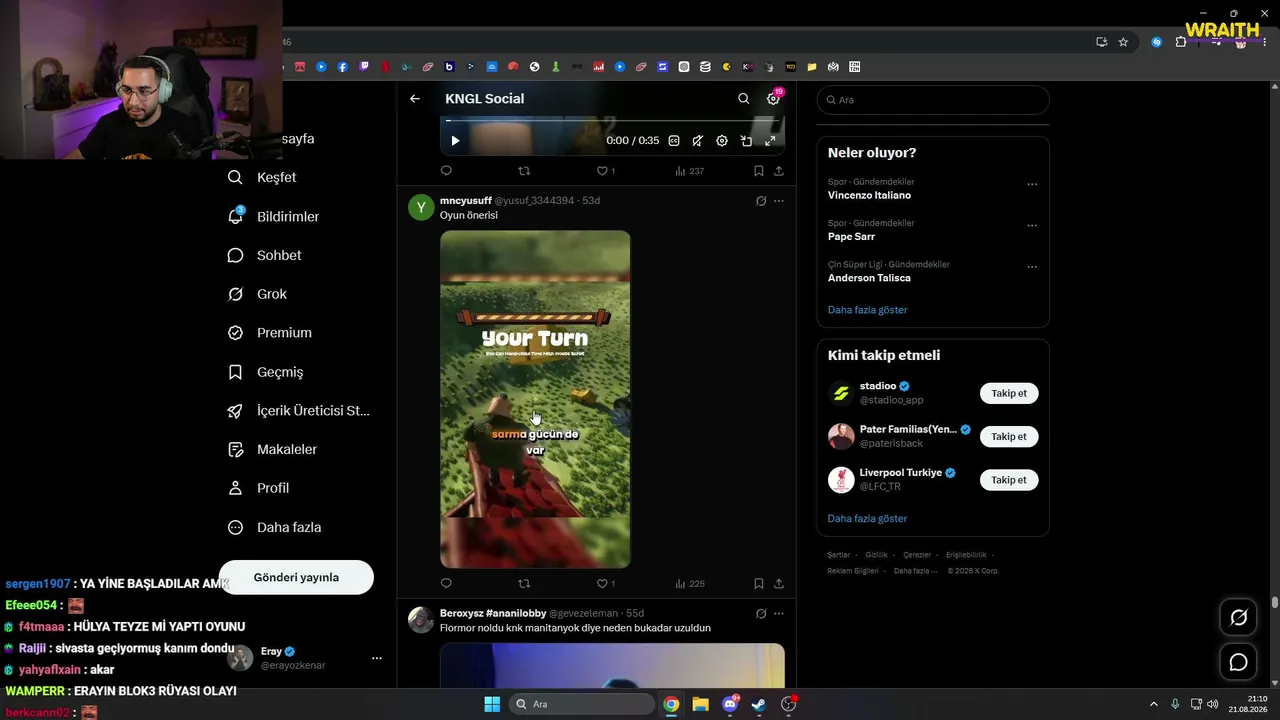
Task: Open the Facebook bookmark in bookmarks bar
Action: tap(343, 67)
